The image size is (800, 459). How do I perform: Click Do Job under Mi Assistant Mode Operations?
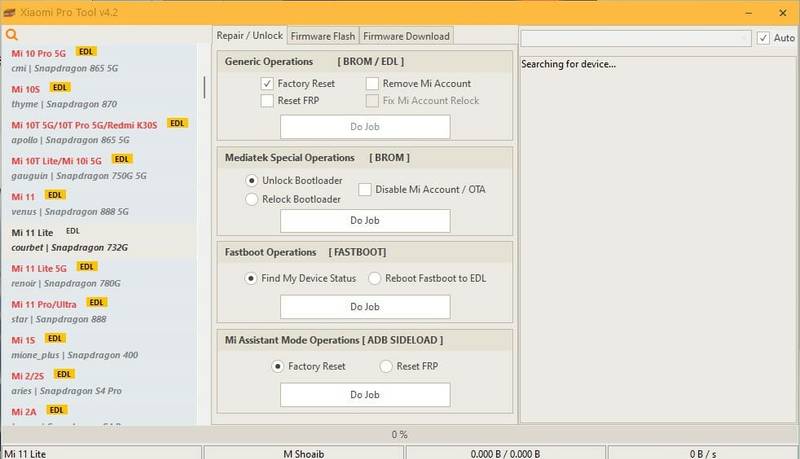[365, 394]
